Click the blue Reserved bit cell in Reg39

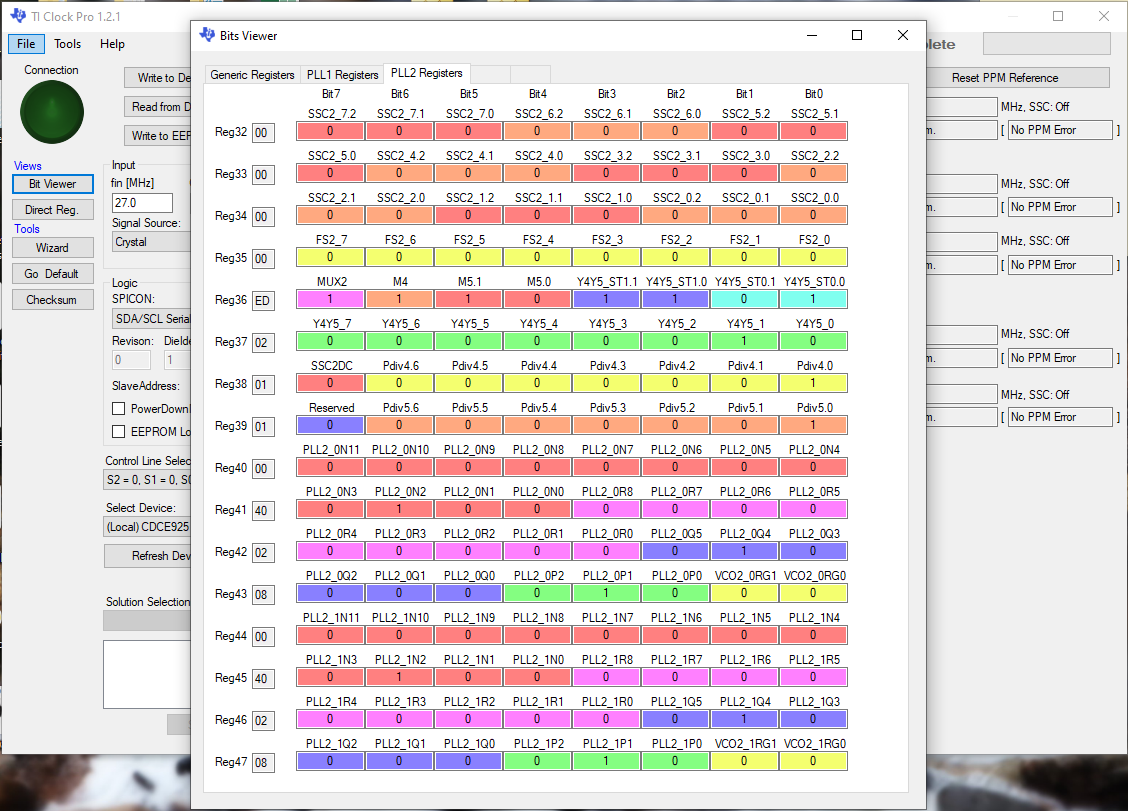click(330, 425)
